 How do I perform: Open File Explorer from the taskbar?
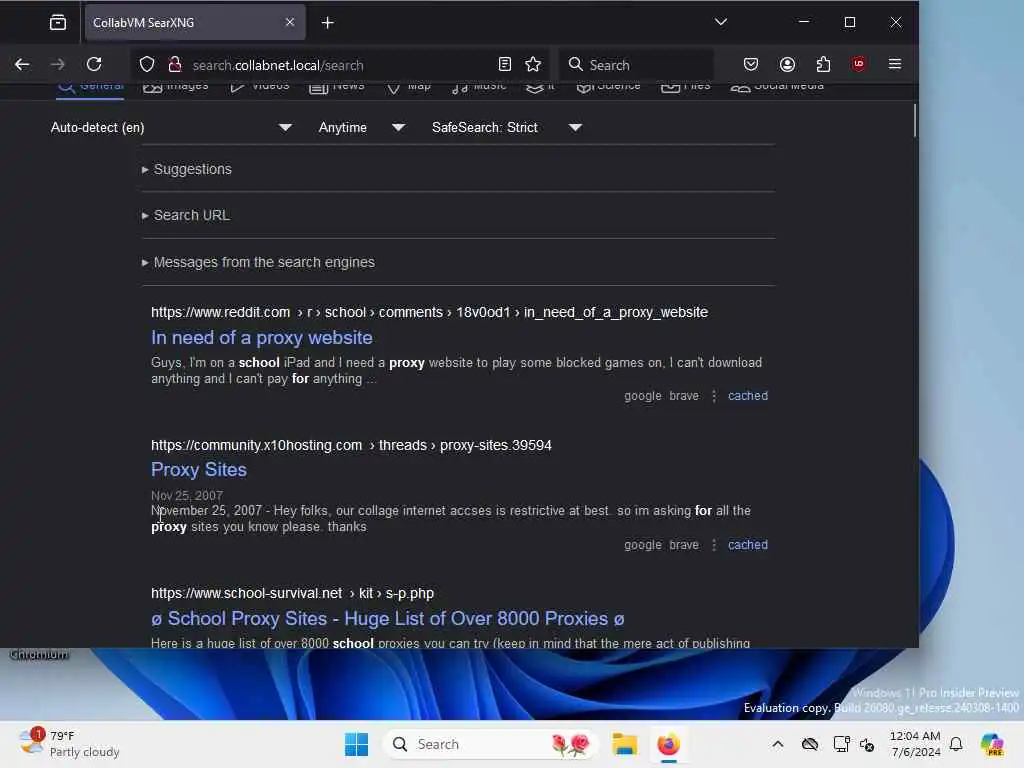pyautogui.click(x=624, y=744)
